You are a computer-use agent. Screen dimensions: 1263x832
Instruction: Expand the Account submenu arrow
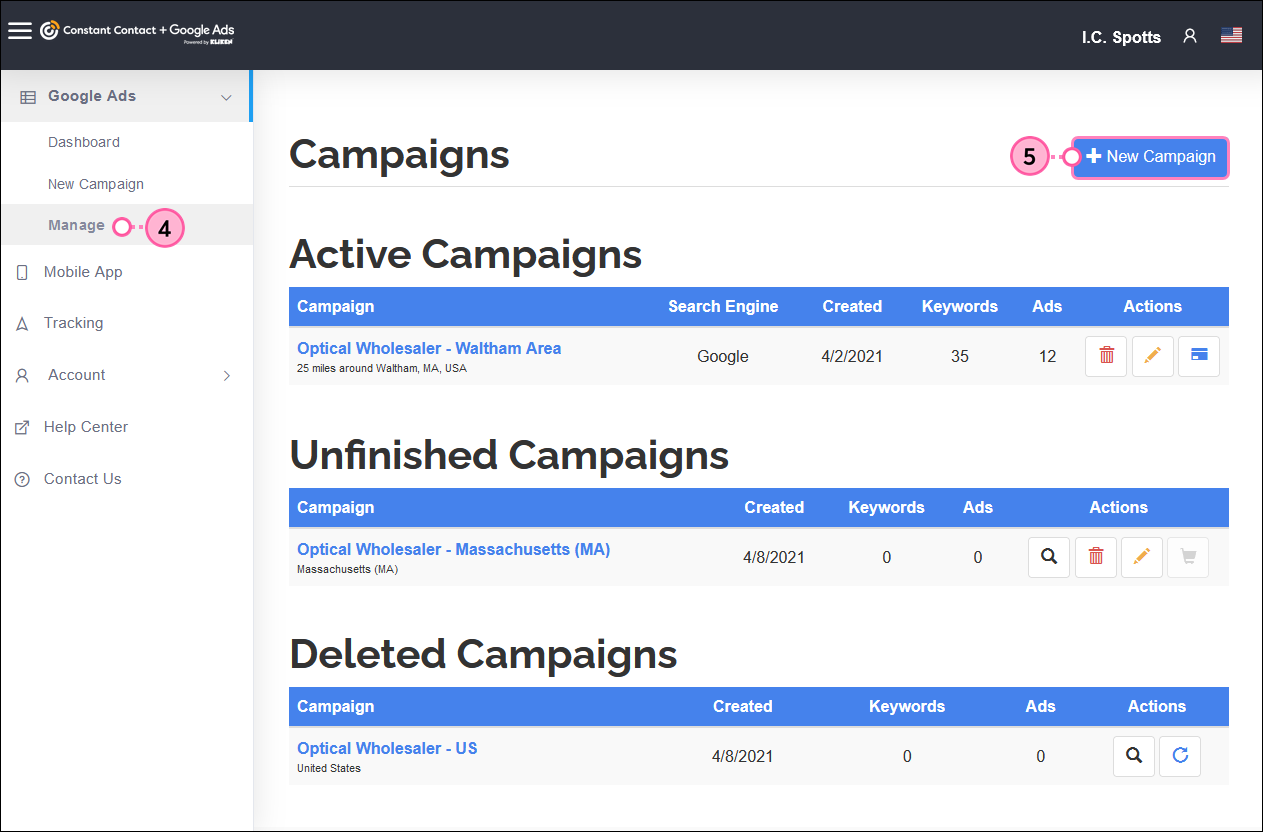click(227, 376)
